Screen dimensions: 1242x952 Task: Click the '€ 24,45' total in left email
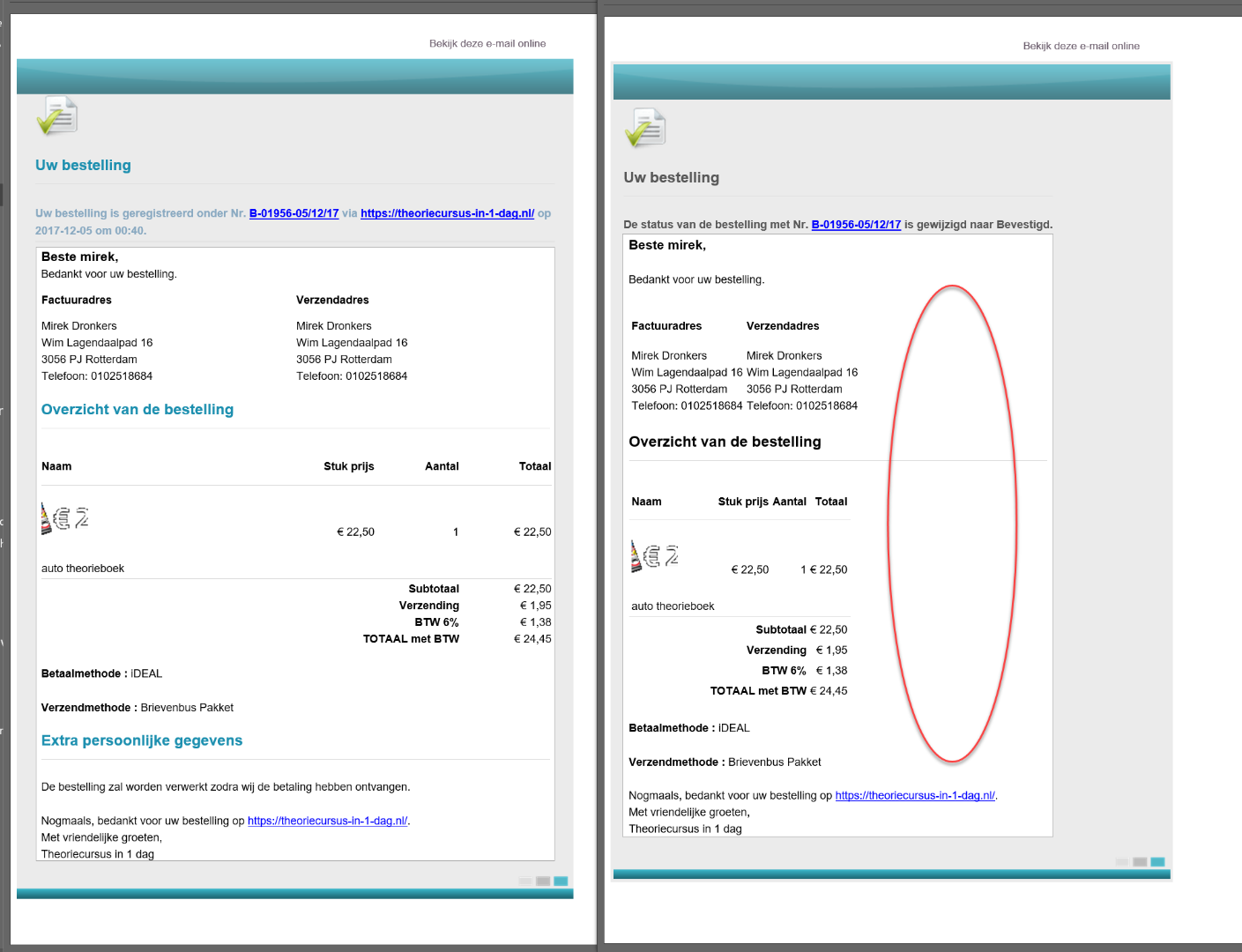pos(532,639)
